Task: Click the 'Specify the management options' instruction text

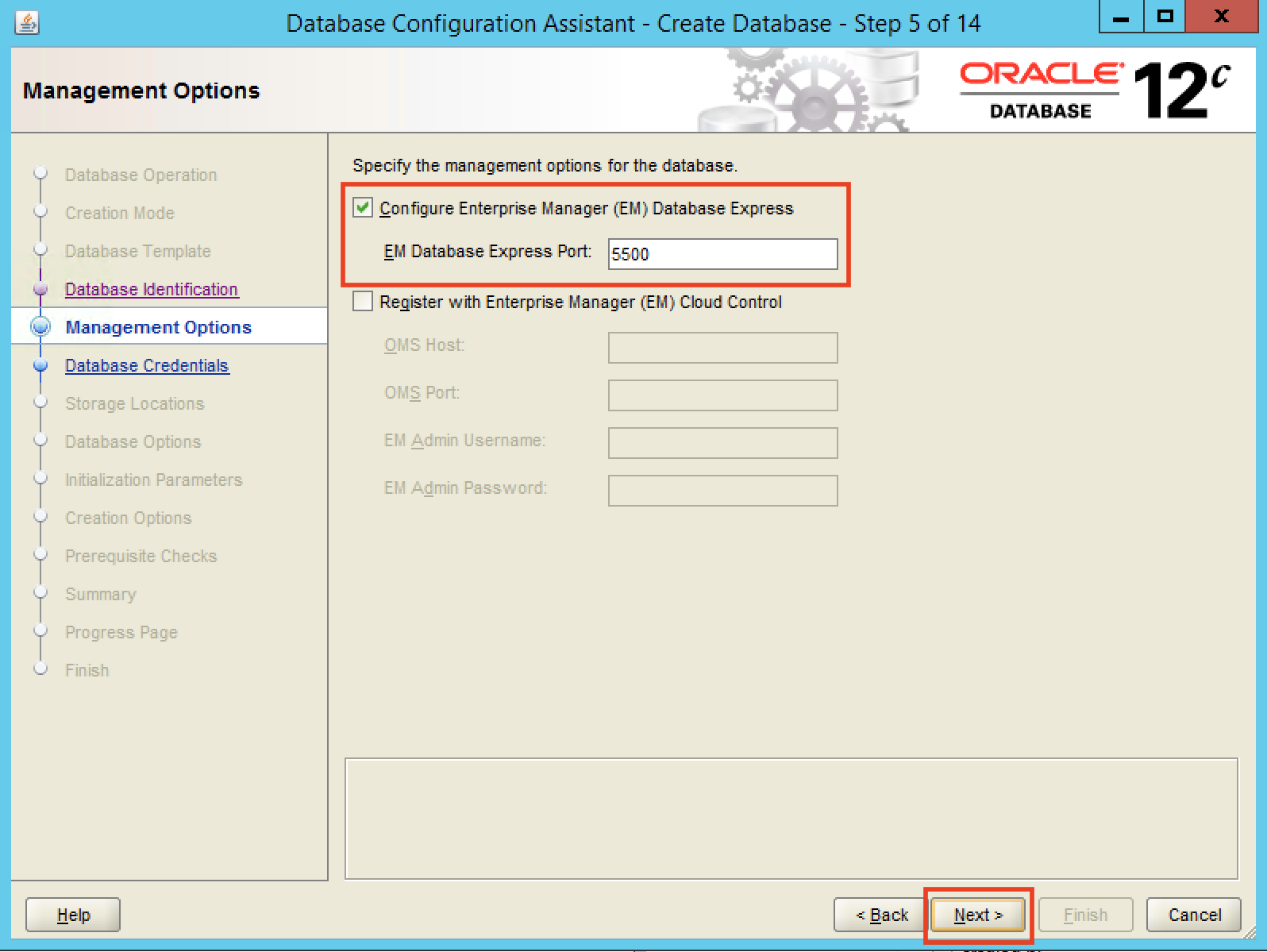Action: pos(545,165)
